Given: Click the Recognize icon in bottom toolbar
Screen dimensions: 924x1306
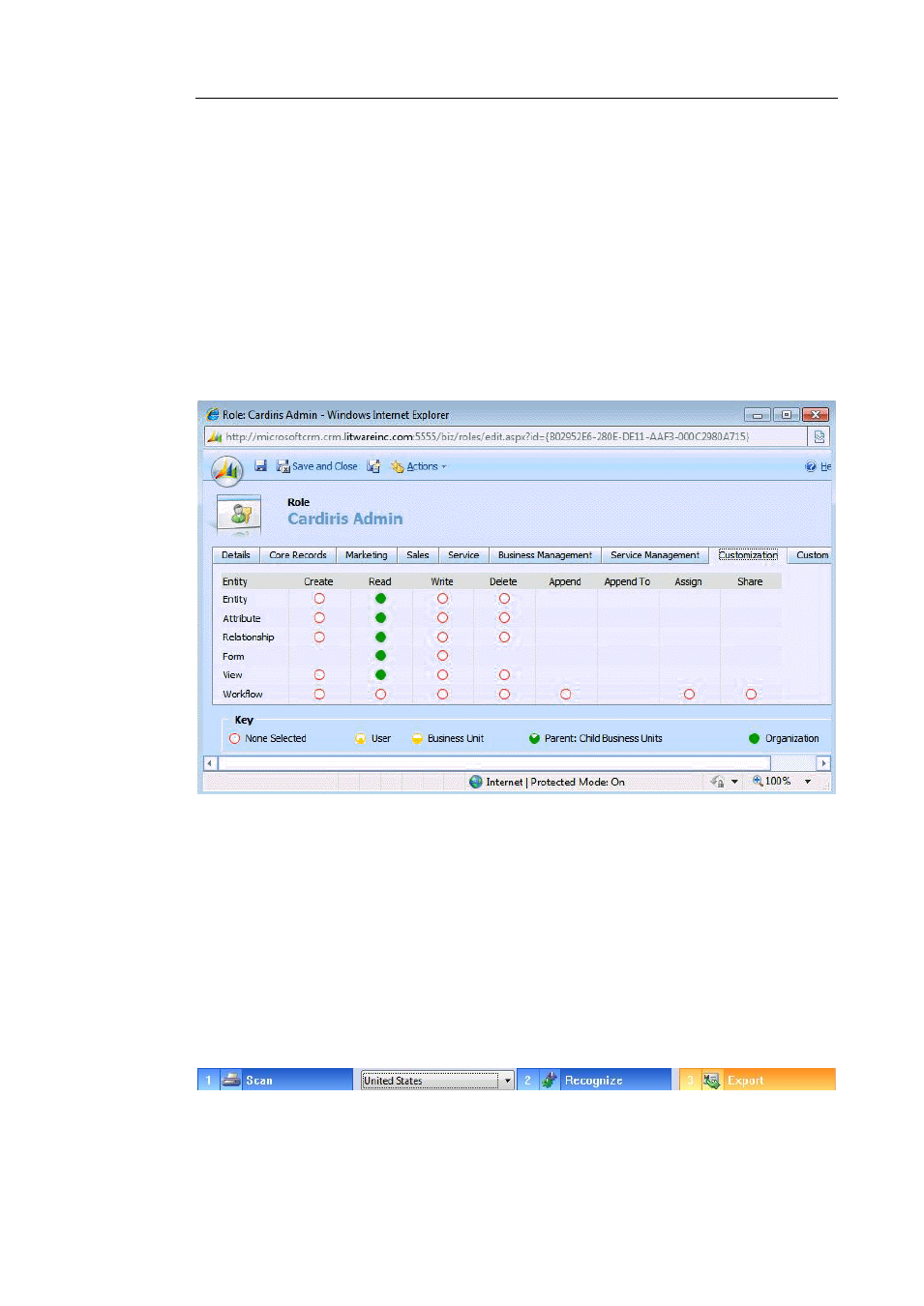Looking at the screenshot, I should (550, 1080).
